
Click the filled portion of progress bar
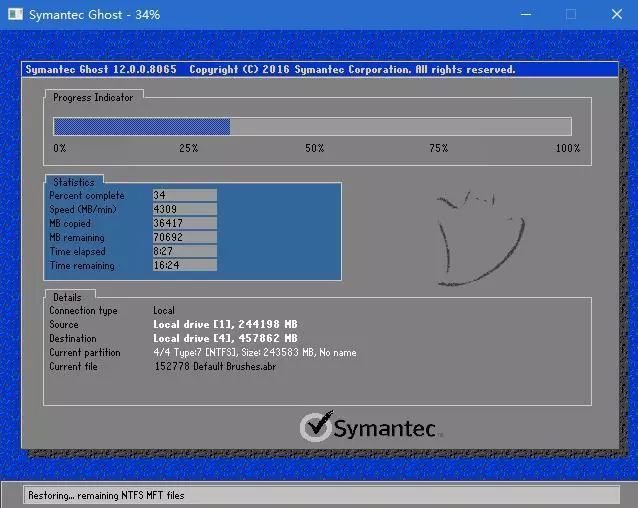(x=142, y=127)
